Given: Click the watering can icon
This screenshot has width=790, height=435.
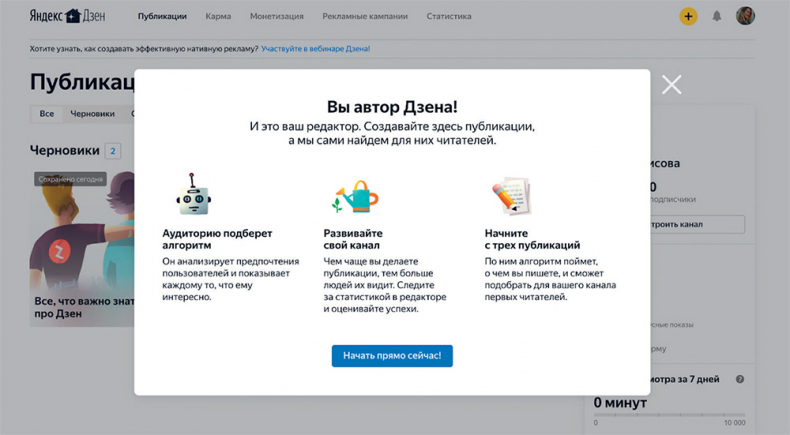Looking at the screenshot, I should 354,196.
